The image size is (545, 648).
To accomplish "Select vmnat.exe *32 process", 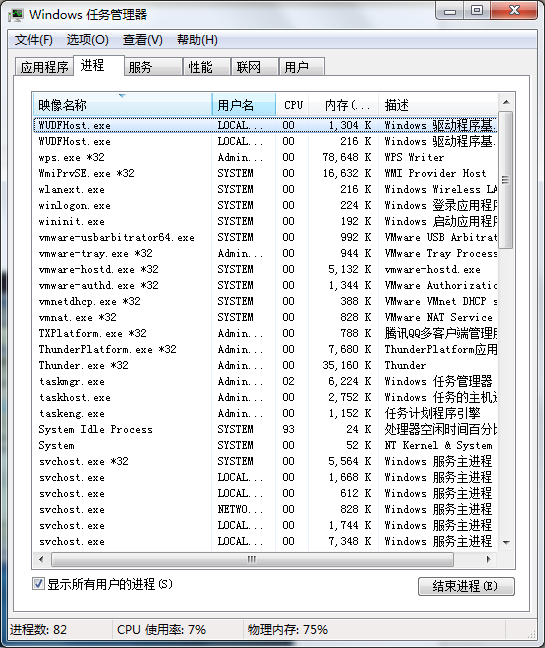I will (265, 317).
